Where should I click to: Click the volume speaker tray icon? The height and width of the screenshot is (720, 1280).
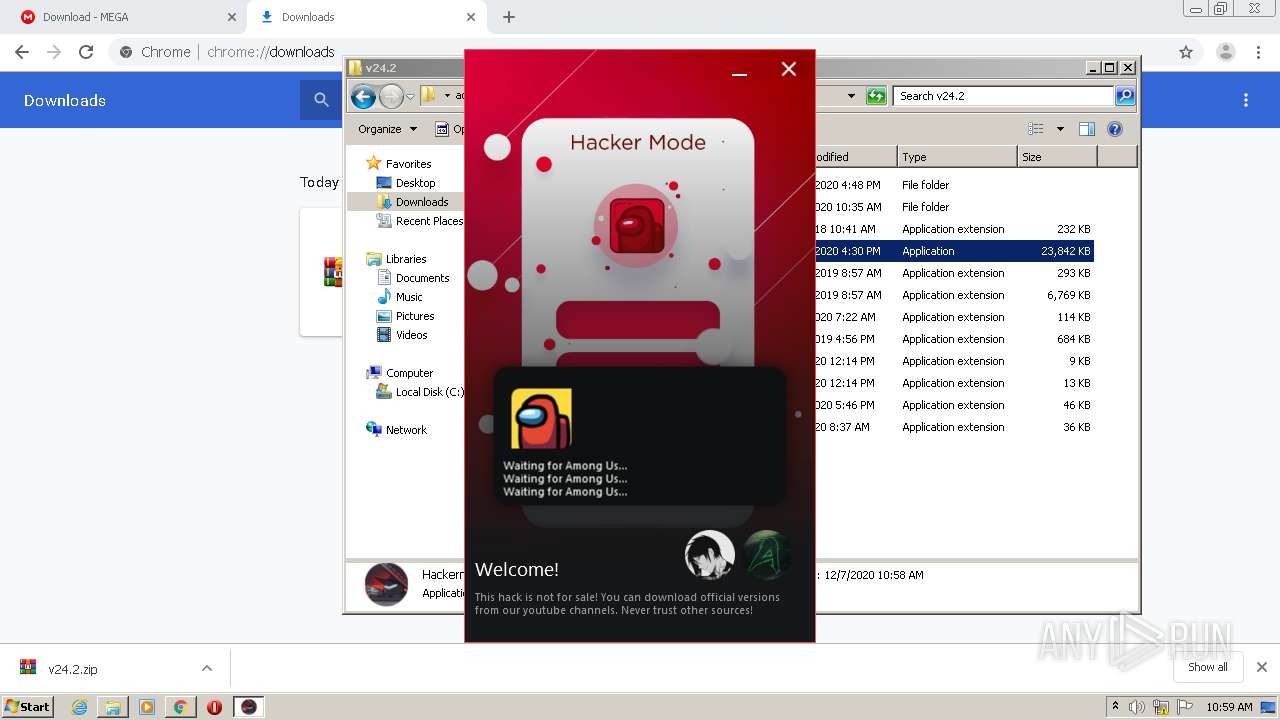1137,707
